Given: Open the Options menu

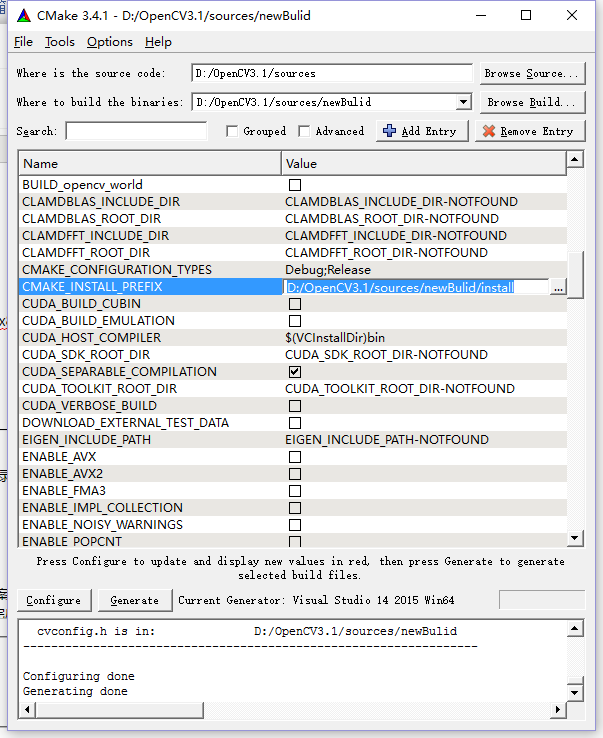Looking at the screenshot, I should coord(110,42).
